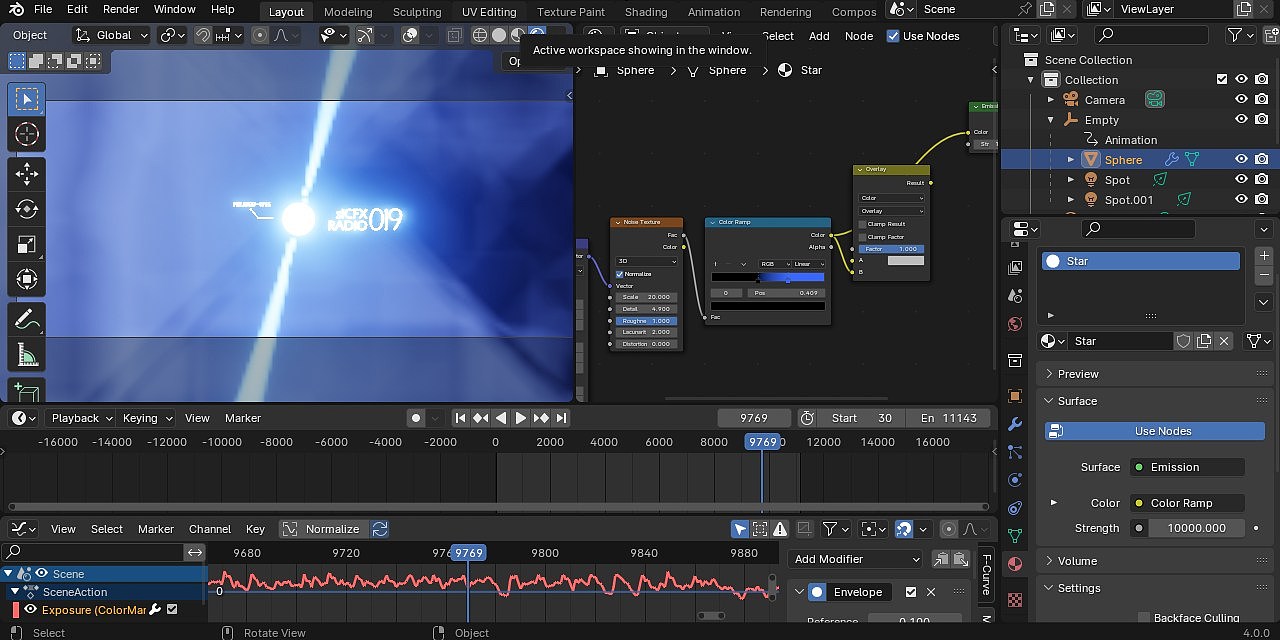Toggle Backface Culling checkbox
This screenshot has height=640, width=1280.
1144,618
